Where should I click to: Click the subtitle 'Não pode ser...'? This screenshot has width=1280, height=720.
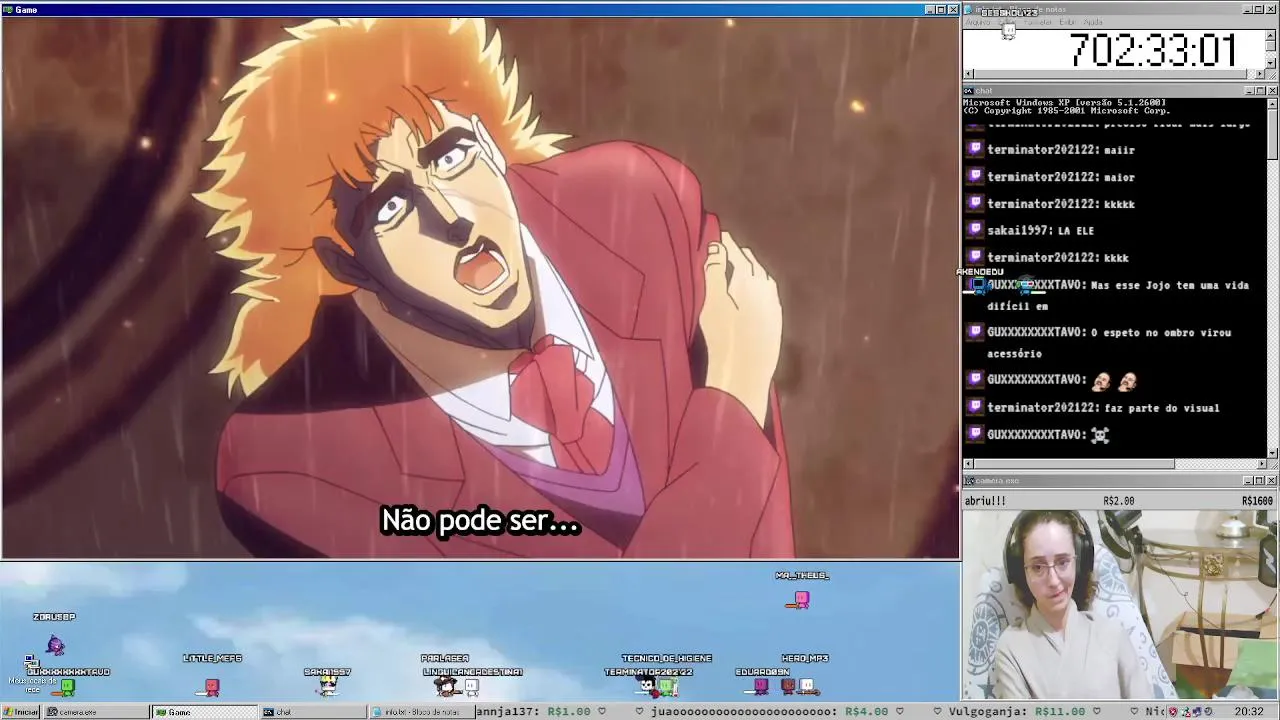[x=480, y=521]
